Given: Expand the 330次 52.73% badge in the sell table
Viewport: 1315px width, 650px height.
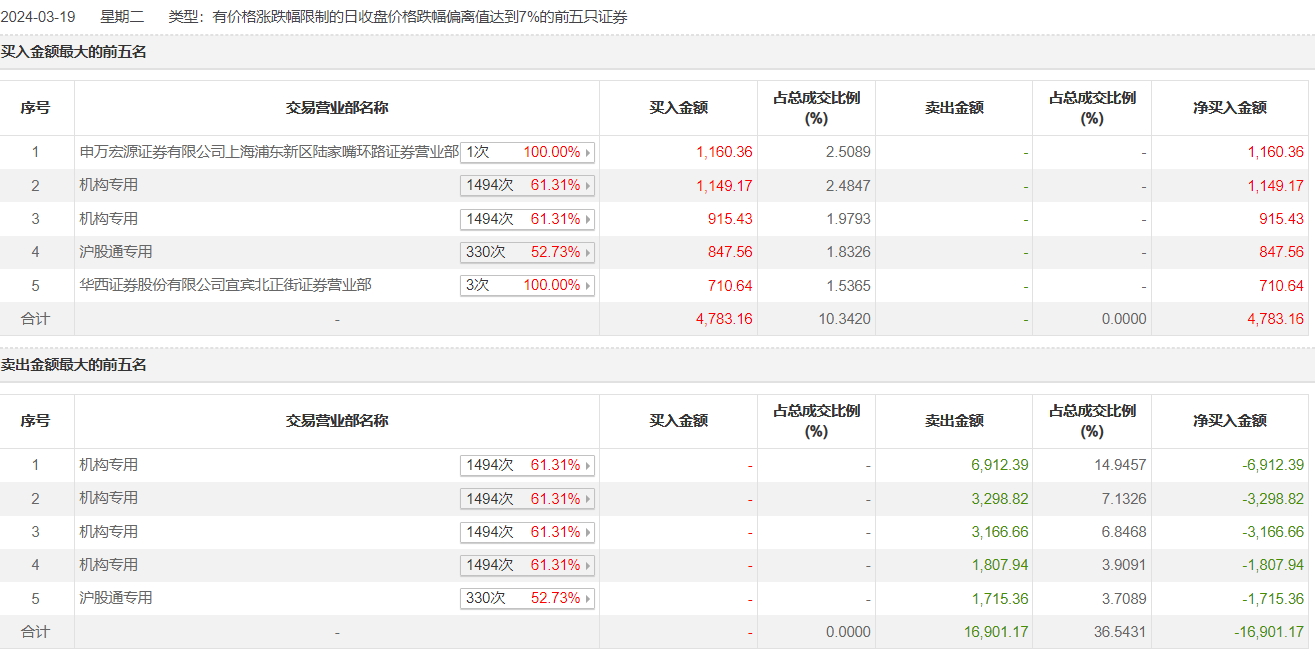Looking at the screenshot, I should (x=527, y=598).
